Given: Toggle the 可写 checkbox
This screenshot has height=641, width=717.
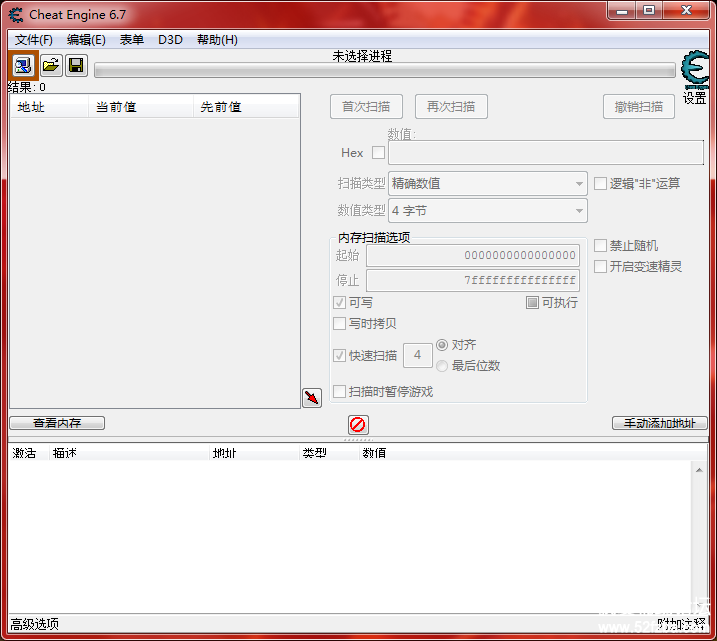Looking at the screenshot, I should [339, 303].
